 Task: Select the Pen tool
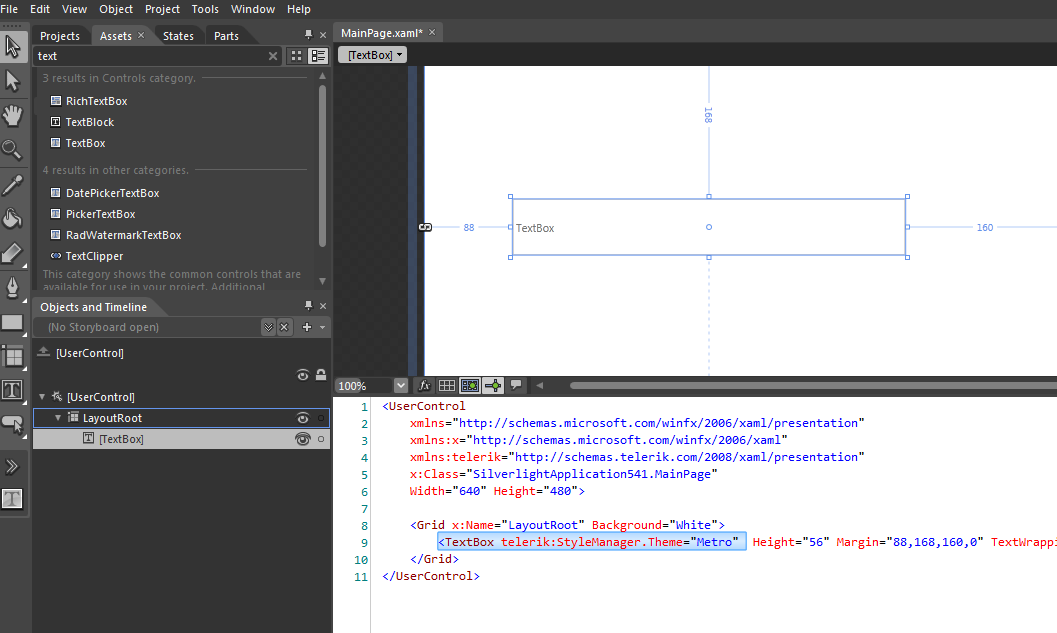[x=13, y=288]
